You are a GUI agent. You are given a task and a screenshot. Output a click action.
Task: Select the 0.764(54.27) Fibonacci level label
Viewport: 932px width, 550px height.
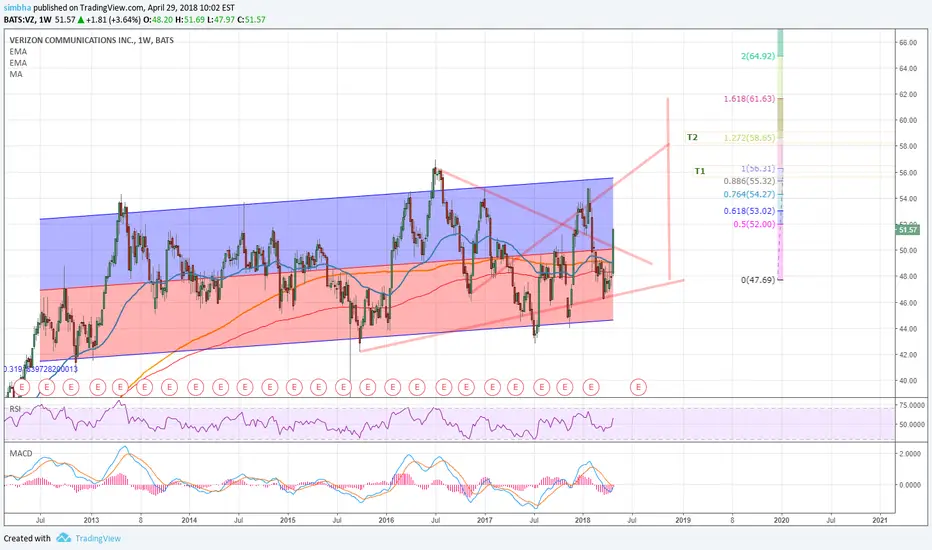pyautogui.click(x=749, y=194)
